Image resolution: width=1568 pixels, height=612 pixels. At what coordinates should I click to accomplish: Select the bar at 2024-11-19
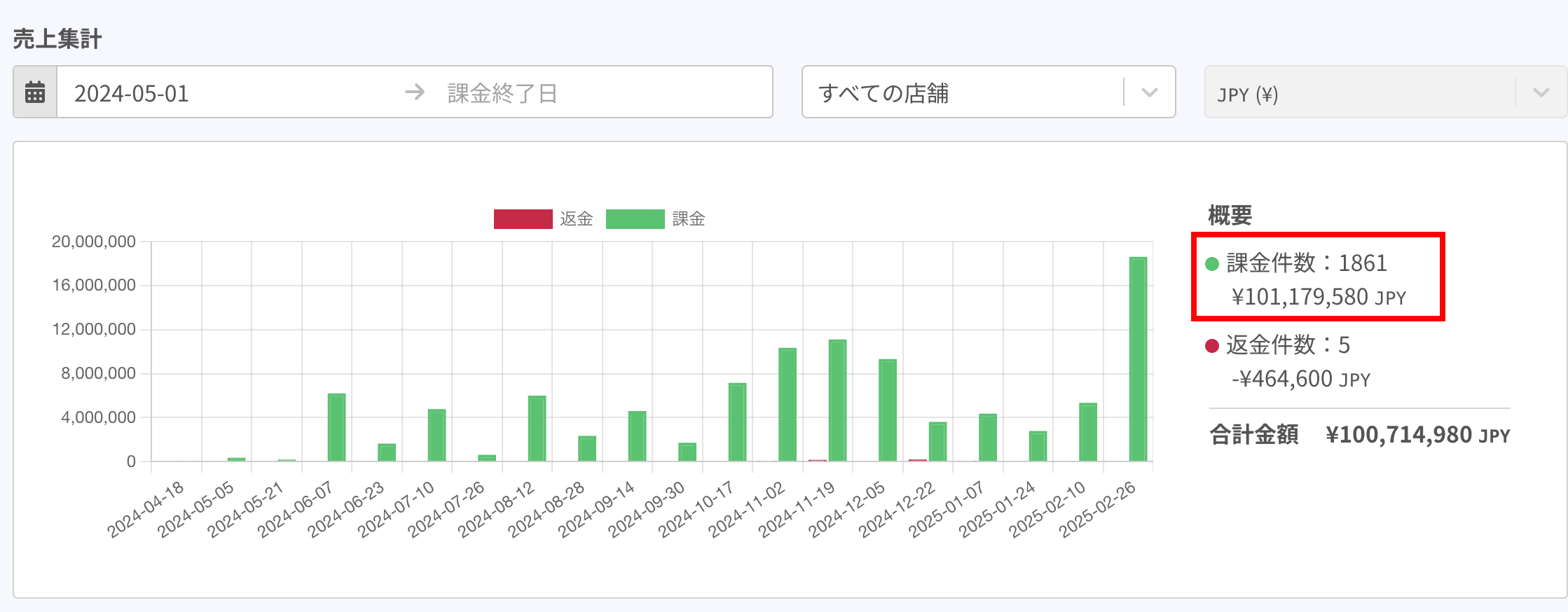tap(837, 401)
